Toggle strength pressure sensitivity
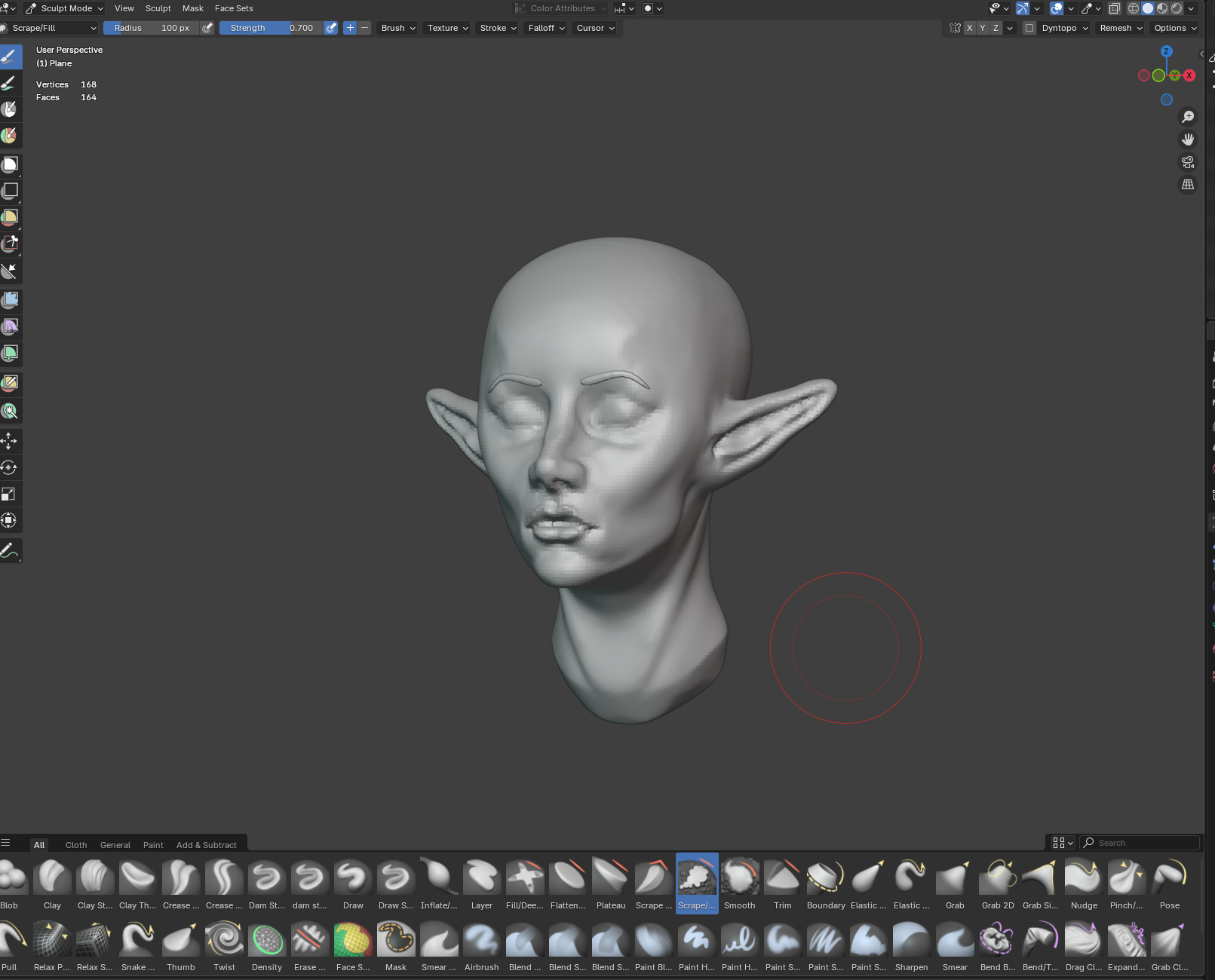 (x=330, y=28)
